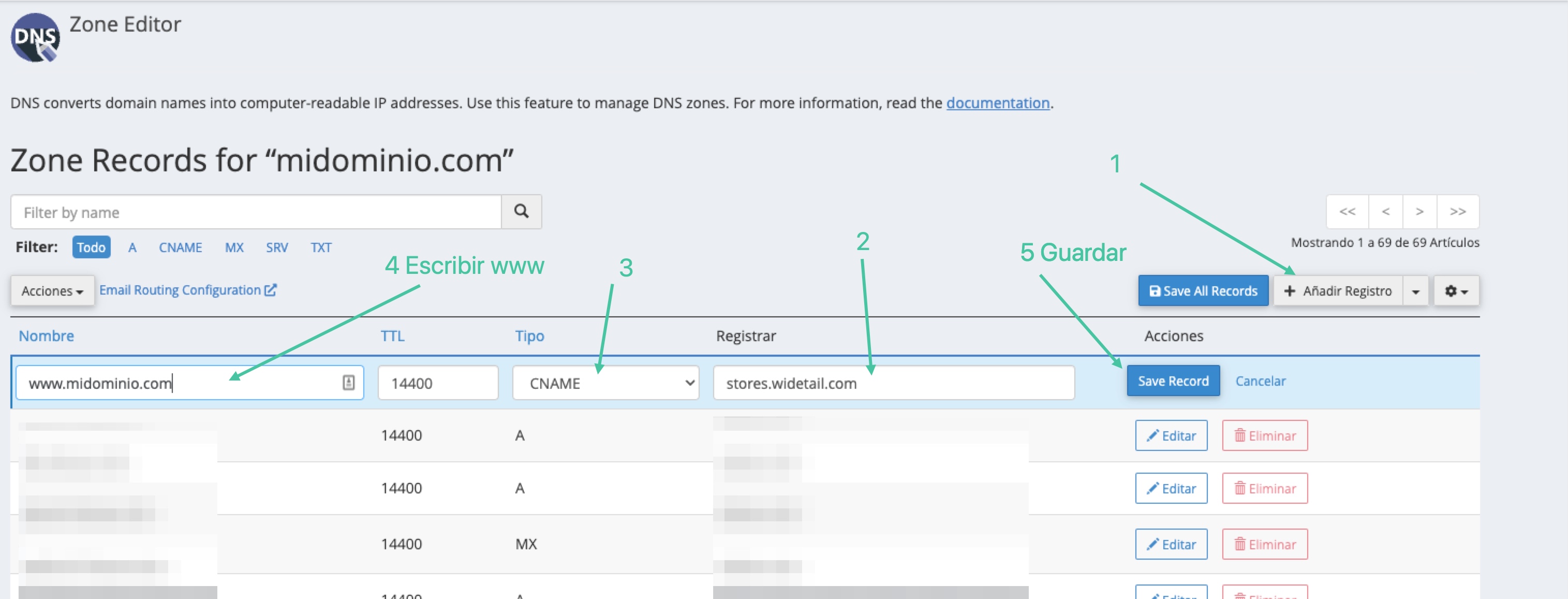Delete the first A record
1568x599 pixels.
pyautogui.click(x=1264, y=436)
